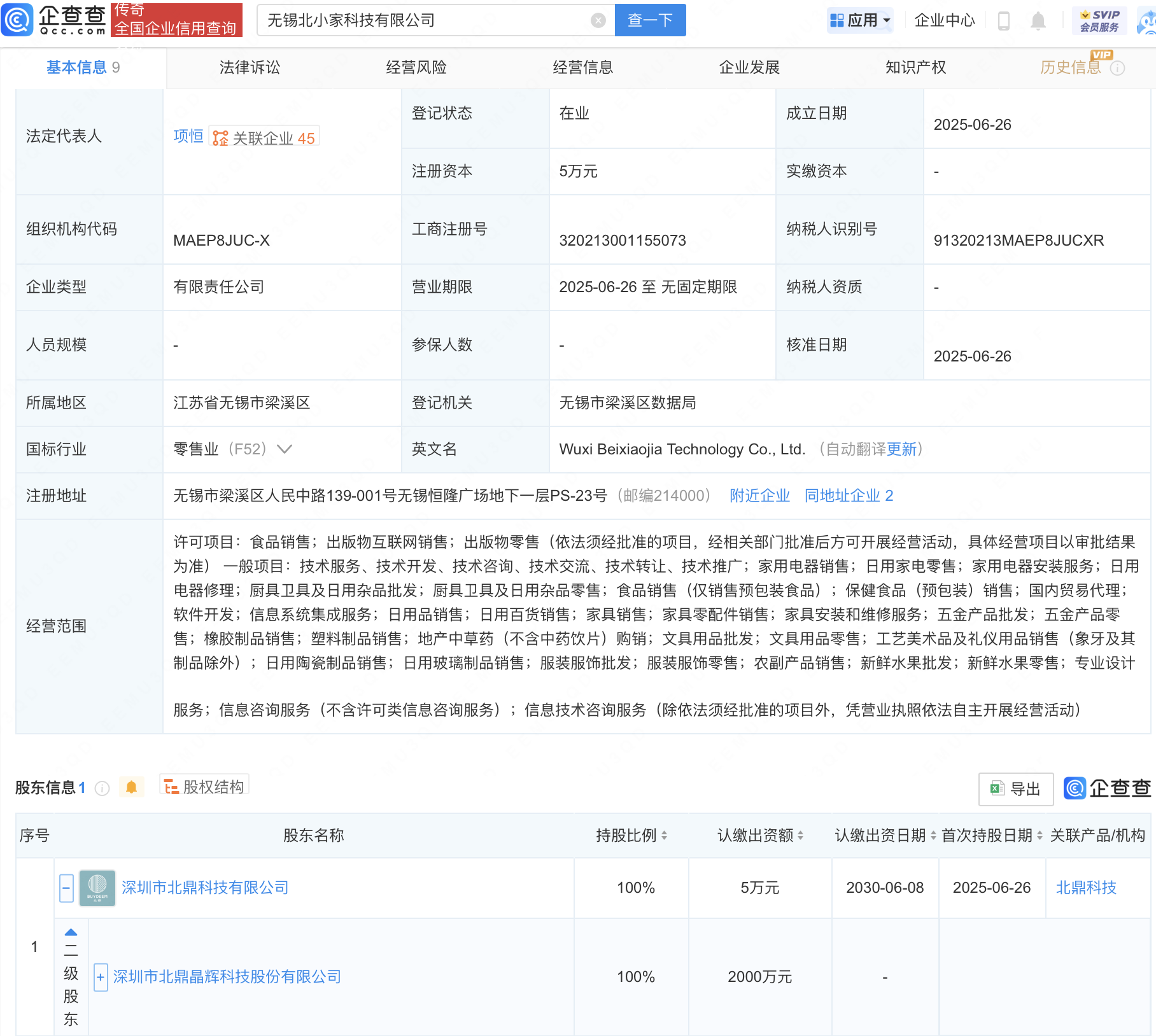Click the 查一下 search button

pyautogui.click(x=651, y=20)
